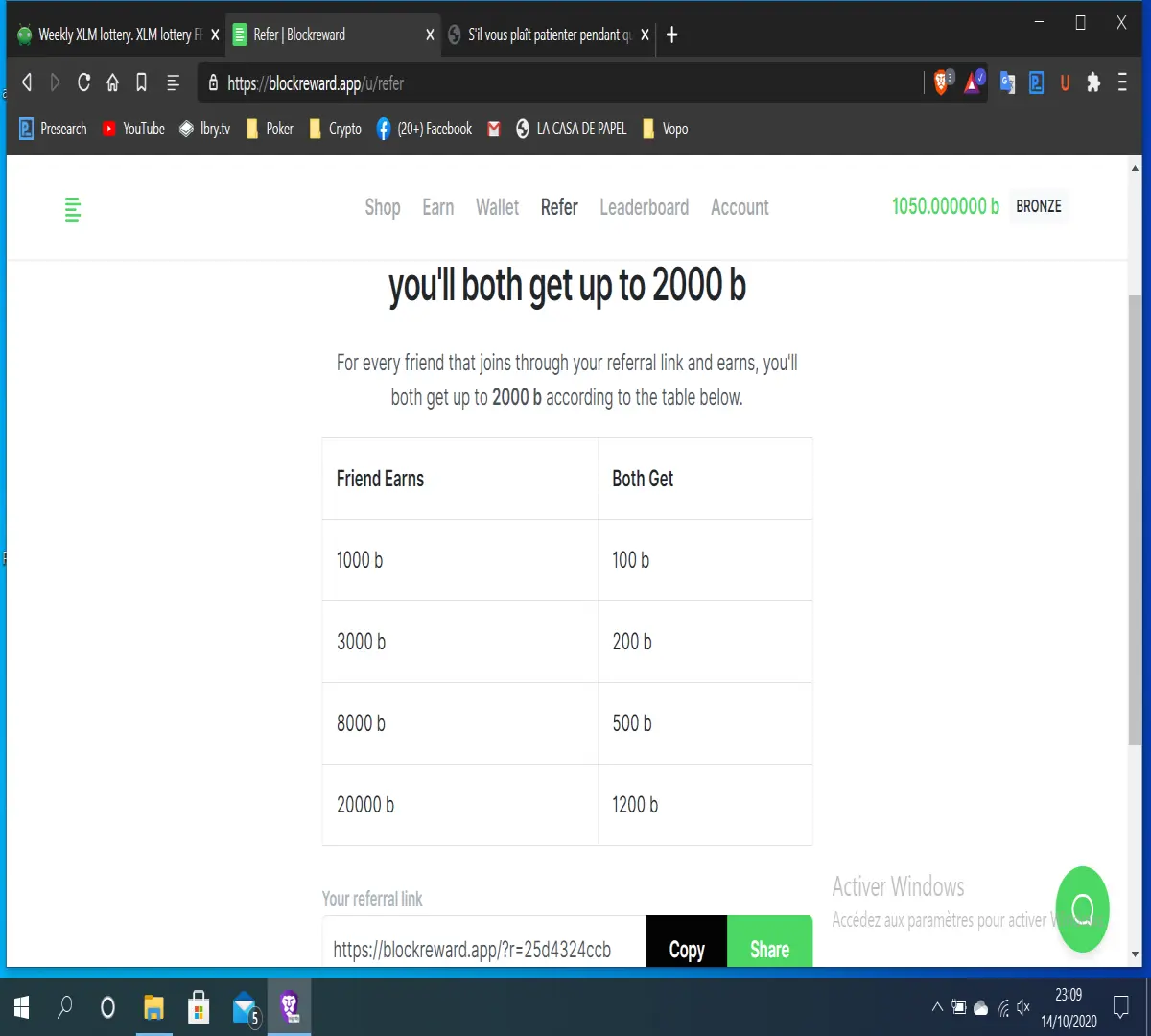Bookmark this page using the bookmark icon
Screen dimensions: 1151x1036
point(141,83)
